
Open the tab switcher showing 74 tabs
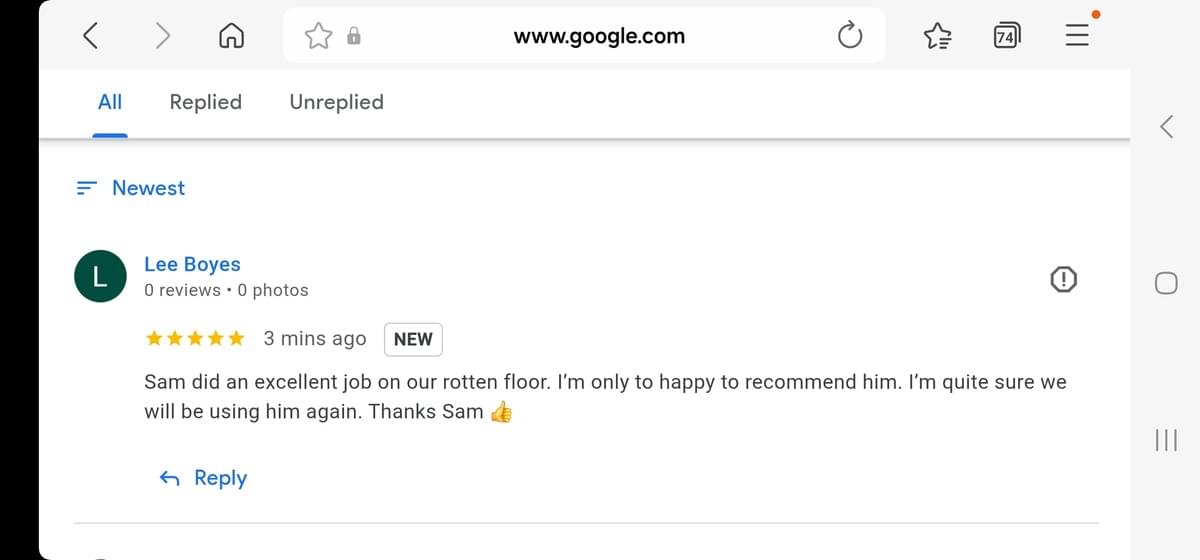point(1006,37)
